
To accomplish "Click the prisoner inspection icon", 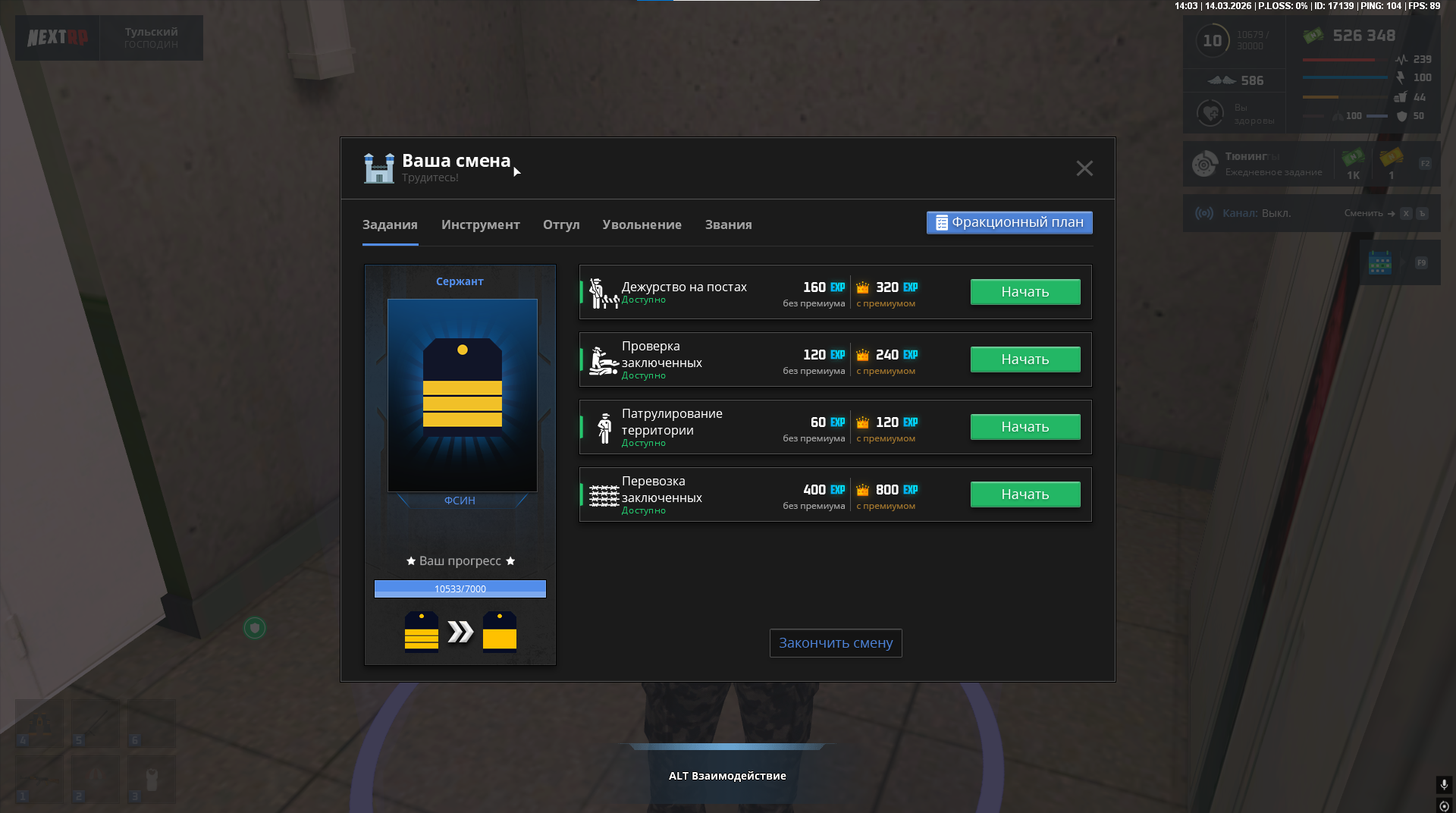I will [604, 361].
